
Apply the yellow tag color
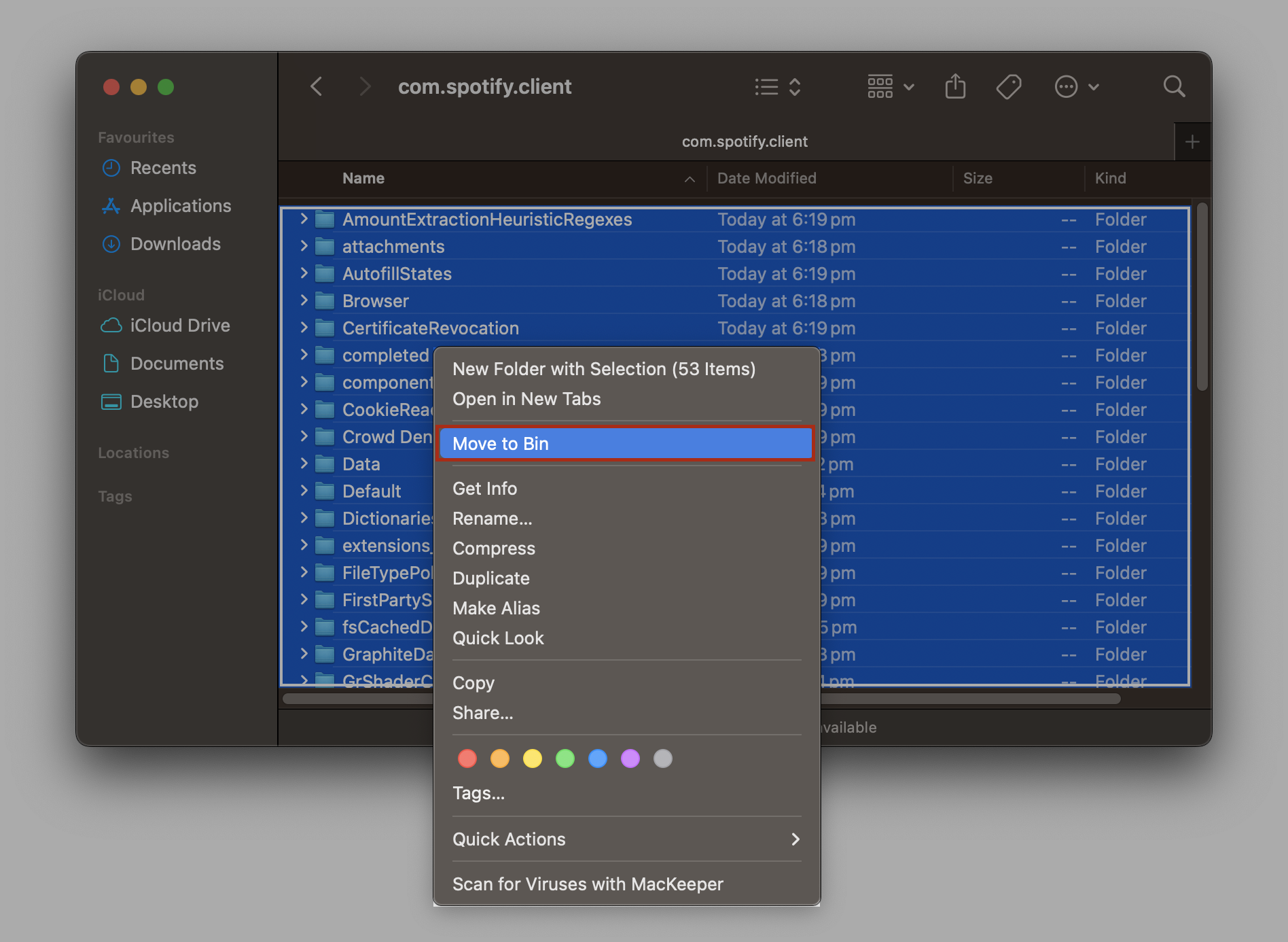coord(533,758)
